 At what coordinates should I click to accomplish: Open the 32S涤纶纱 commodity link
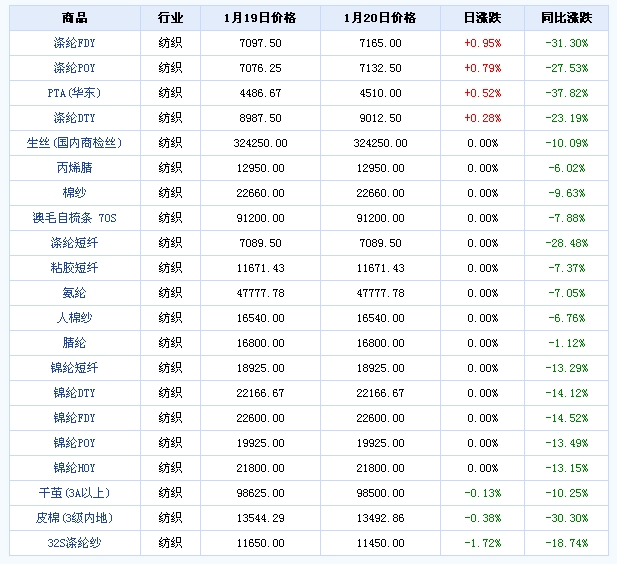(x=74, y=543)
